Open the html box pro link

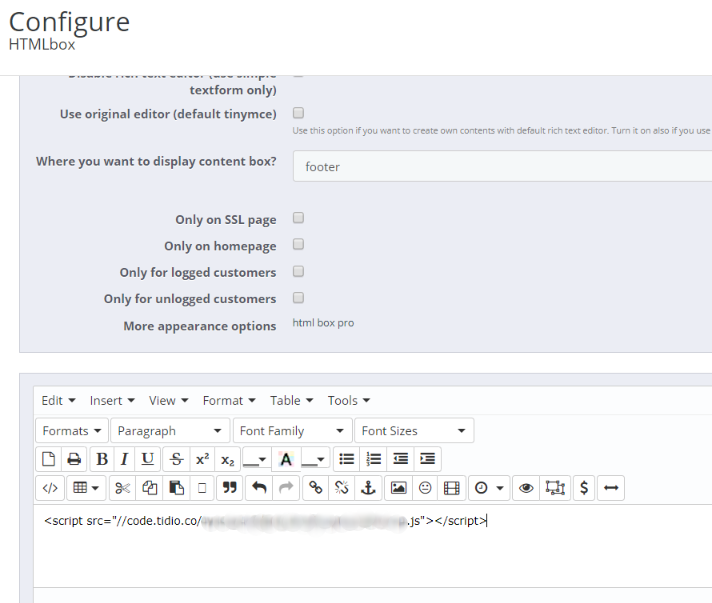(x=323, y=323)
